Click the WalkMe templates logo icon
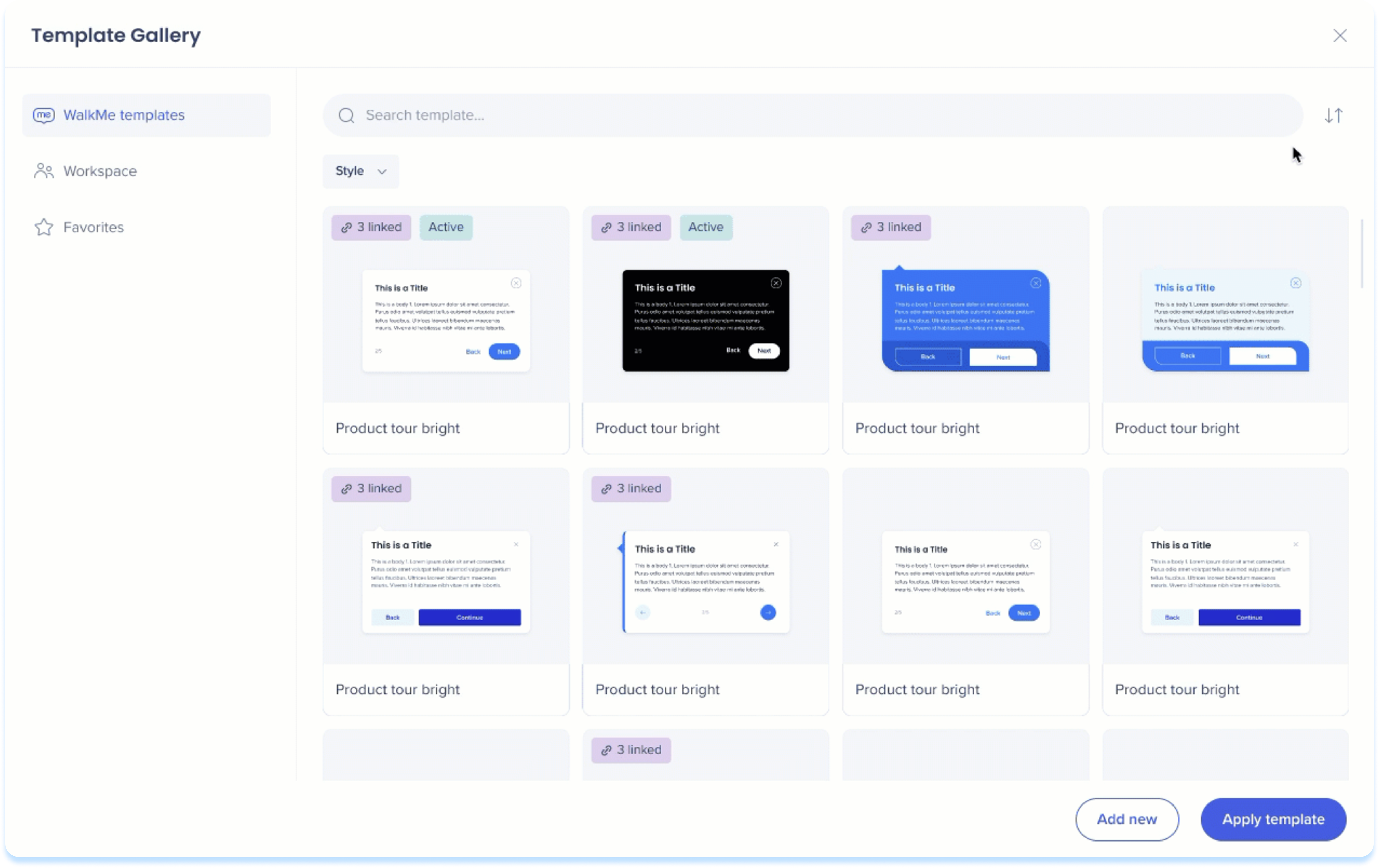The width and height of the screenshot is (1379, 868). tap(43, 115)
